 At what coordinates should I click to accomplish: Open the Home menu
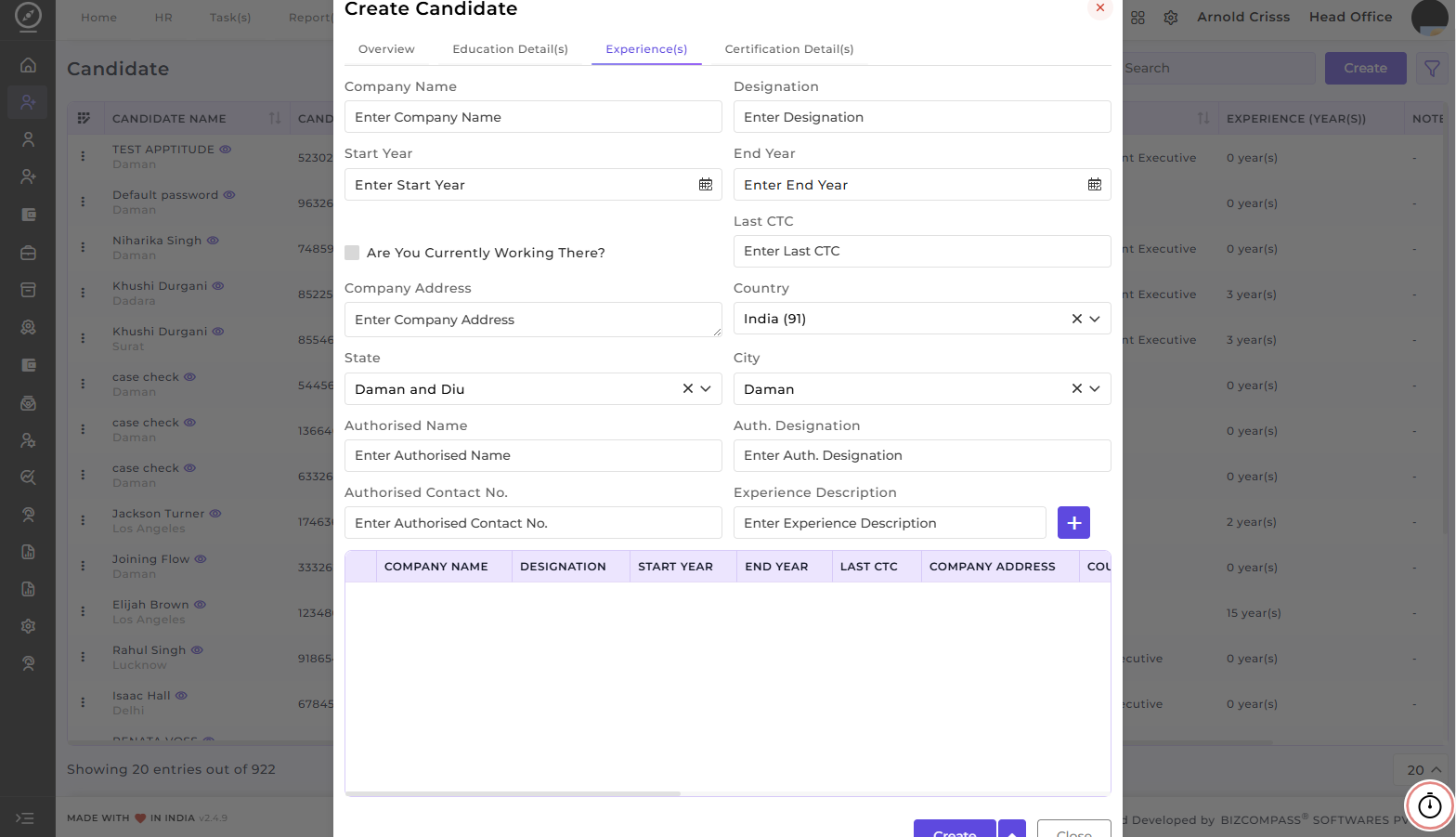(x=98, y=18)
